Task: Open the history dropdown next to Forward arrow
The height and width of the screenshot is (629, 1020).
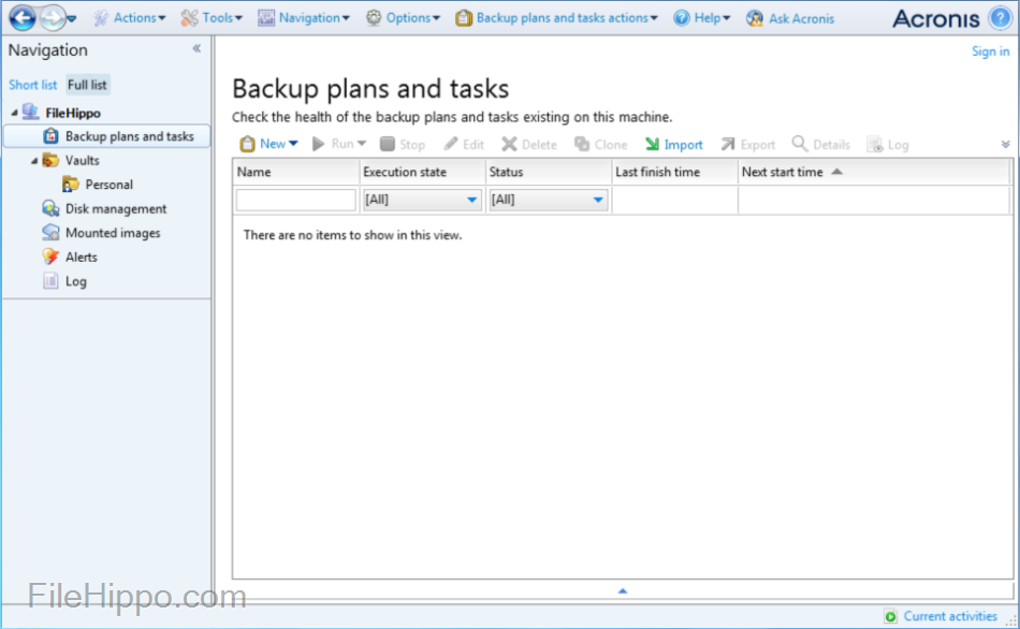Action: (x=72, y=19)
